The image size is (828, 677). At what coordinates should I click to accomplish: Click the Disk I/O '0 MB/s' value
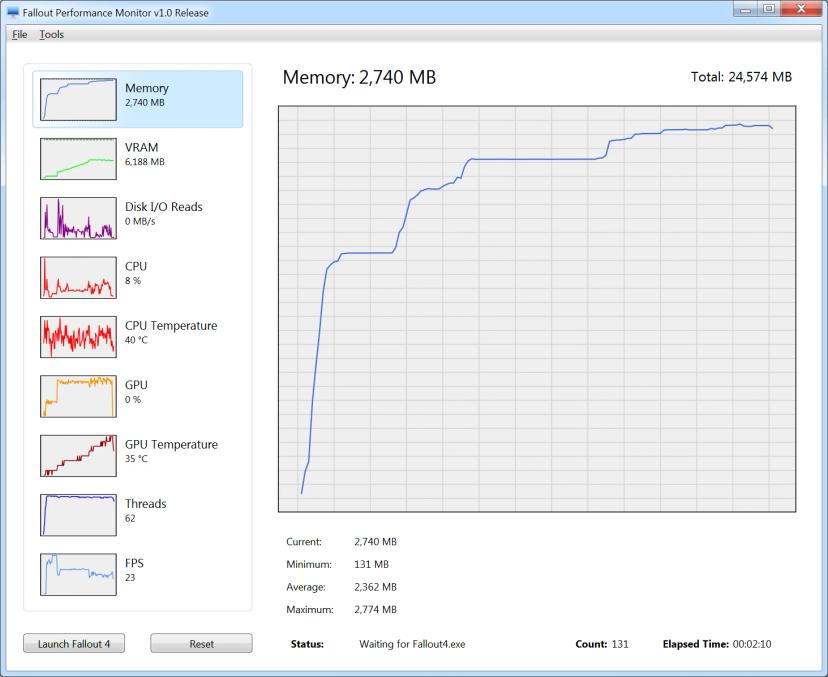(x=140, y=221)
